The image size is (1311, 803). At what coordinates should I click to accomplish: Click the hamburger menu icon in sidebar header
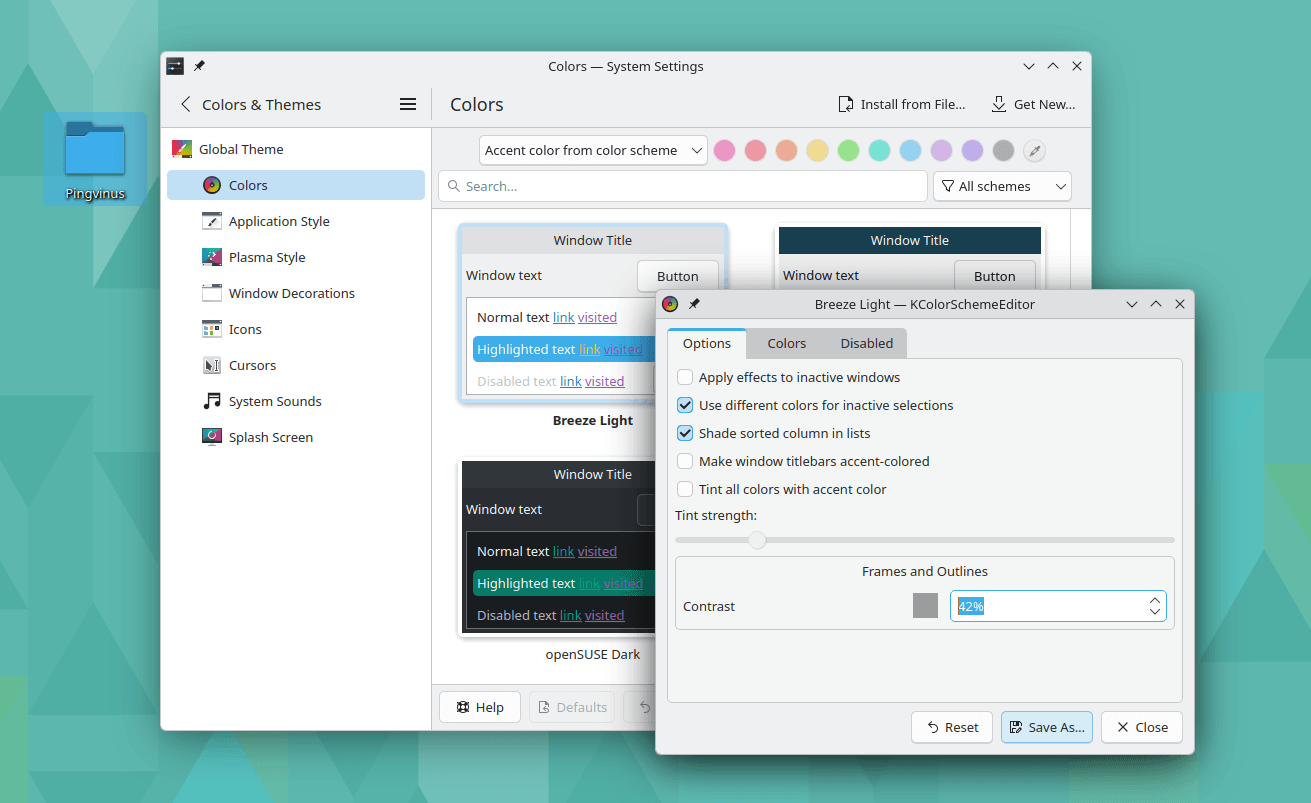click(407, 104)
